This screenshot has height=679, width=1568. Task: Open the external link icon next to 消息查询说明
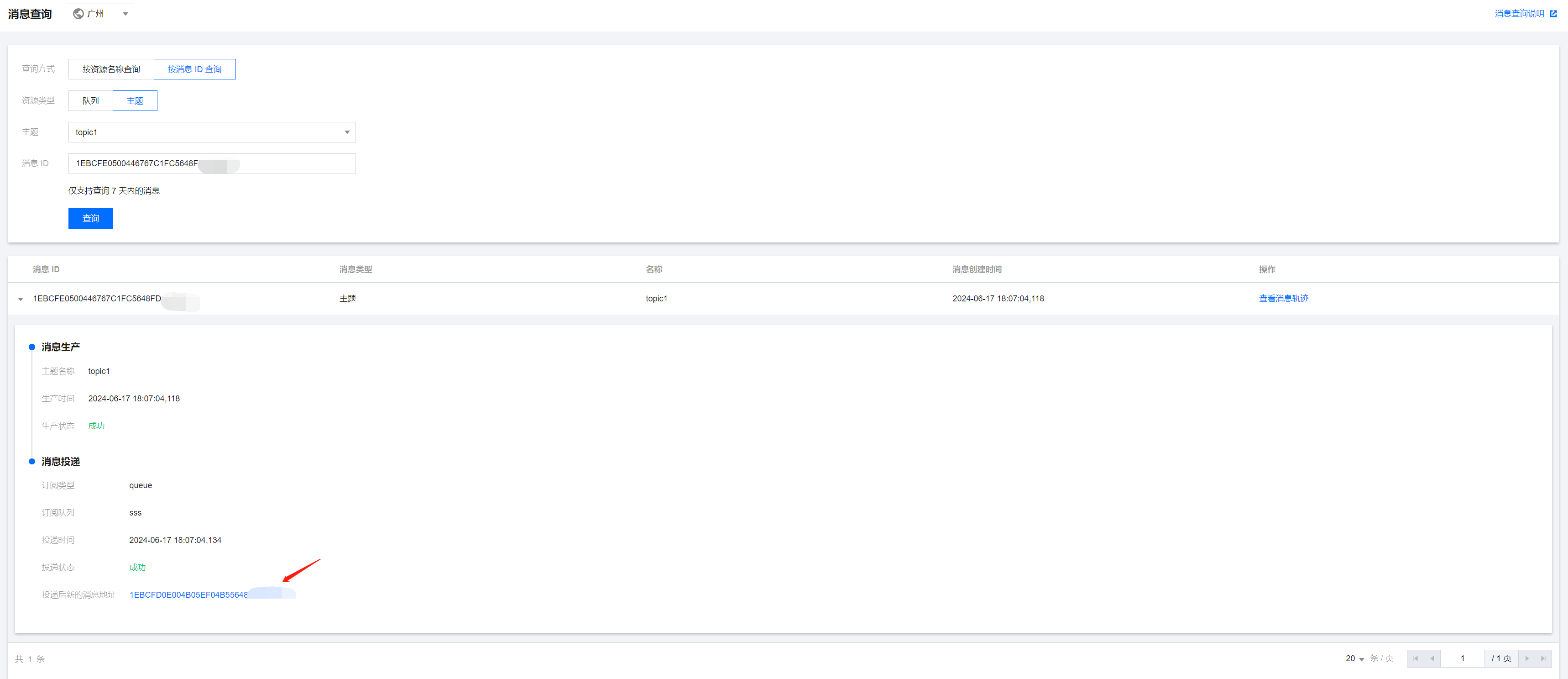(1553, 13)
